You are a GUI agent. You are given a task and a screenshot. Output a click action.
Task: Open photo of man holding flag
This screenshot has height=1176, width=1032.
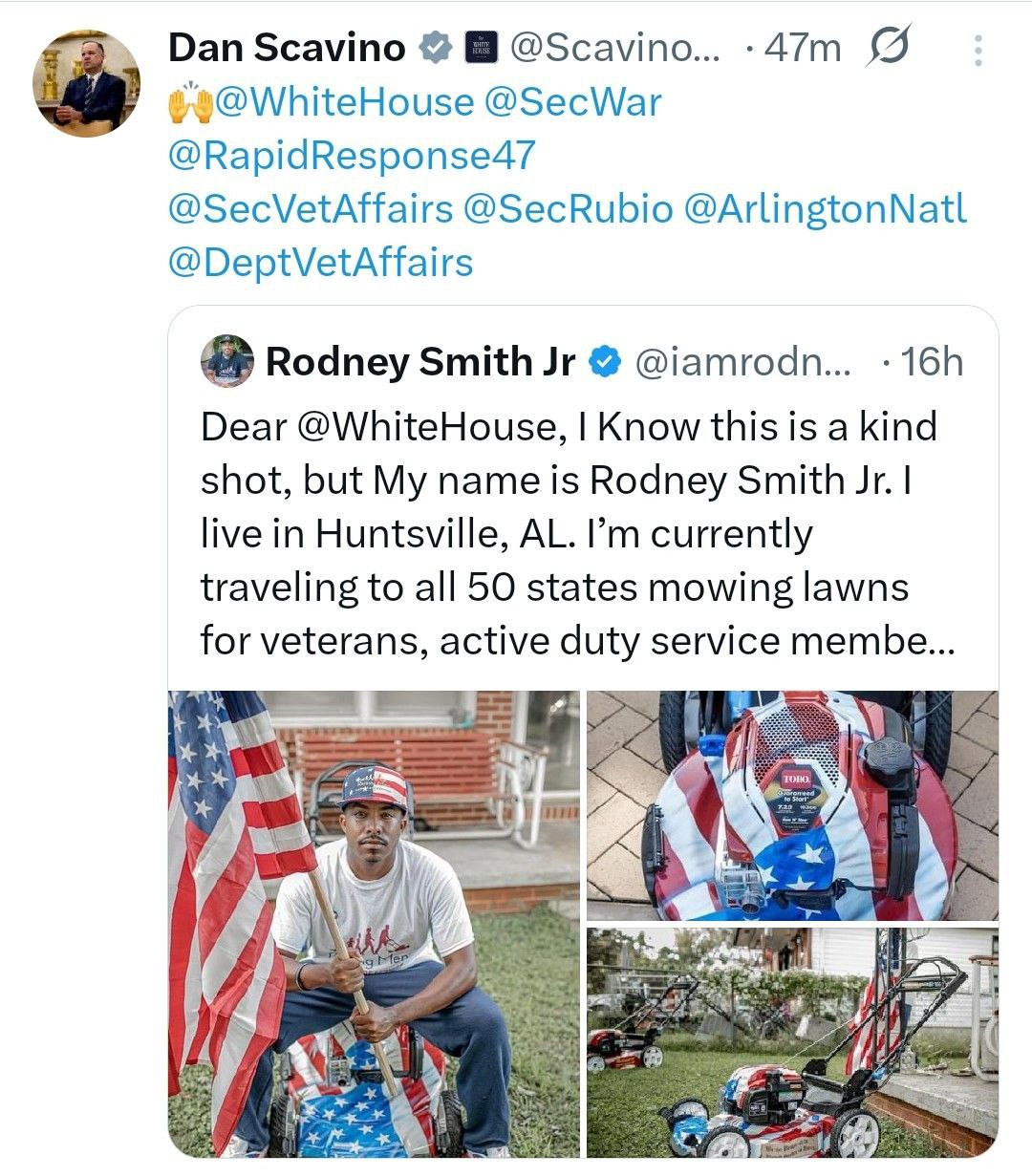[x=374, y=923]
